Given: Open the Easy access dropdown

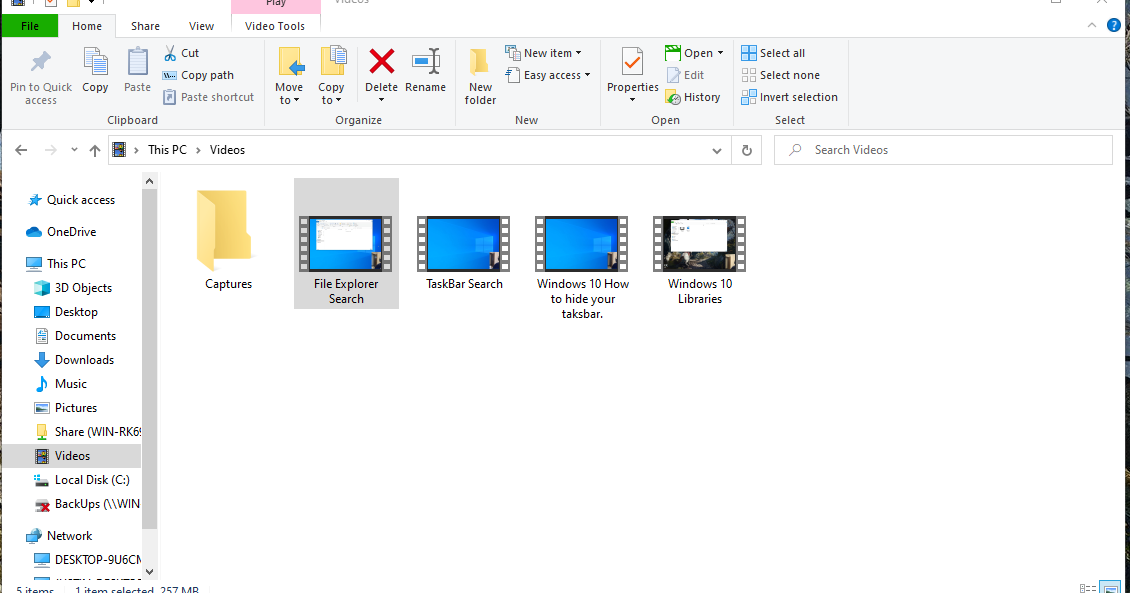Looking at the screenshot, I should pyautogui.click(x=548, y=74).
